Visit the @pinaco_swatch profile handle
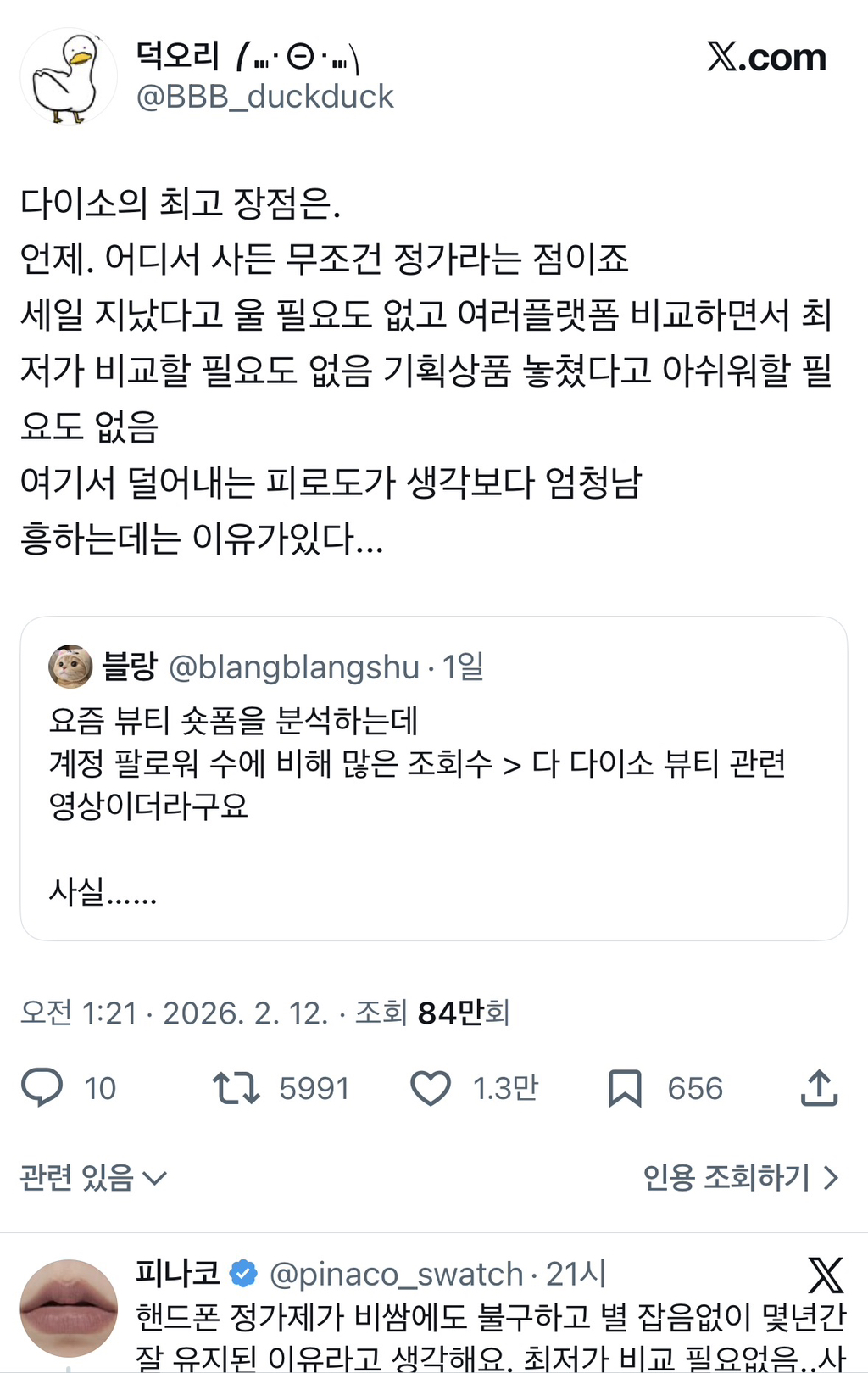 click(396, 1274)
